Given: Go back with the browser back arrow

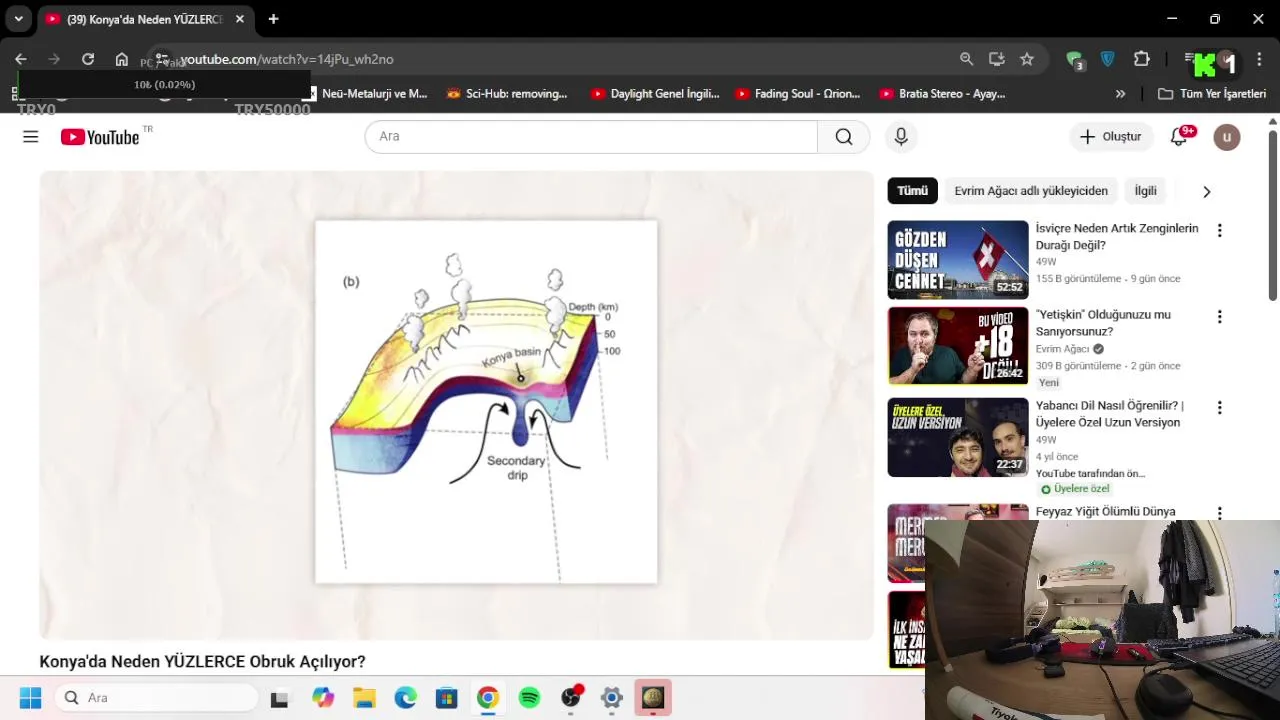Looking at the screenshot, I should click(x=21, y=59).
